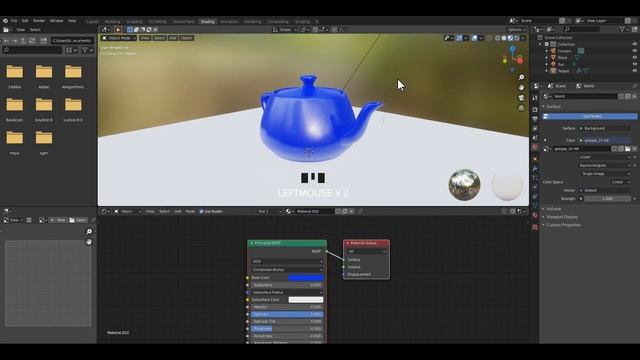Open the Color Space Linear dropdown
Screen dimensions: 640x360
pyautogui.click(x=620, y=182)
